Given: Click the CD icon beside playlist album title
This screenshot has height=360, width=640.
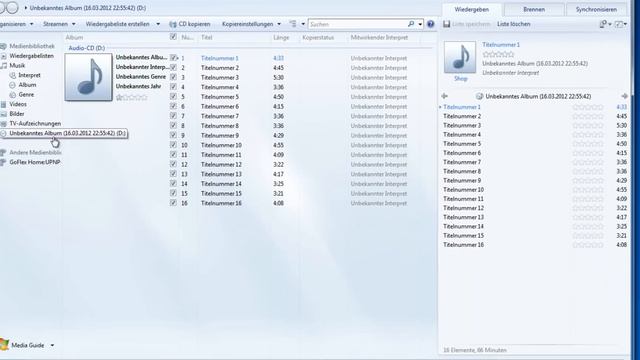Looking at the screenshot, I should 479,96.
